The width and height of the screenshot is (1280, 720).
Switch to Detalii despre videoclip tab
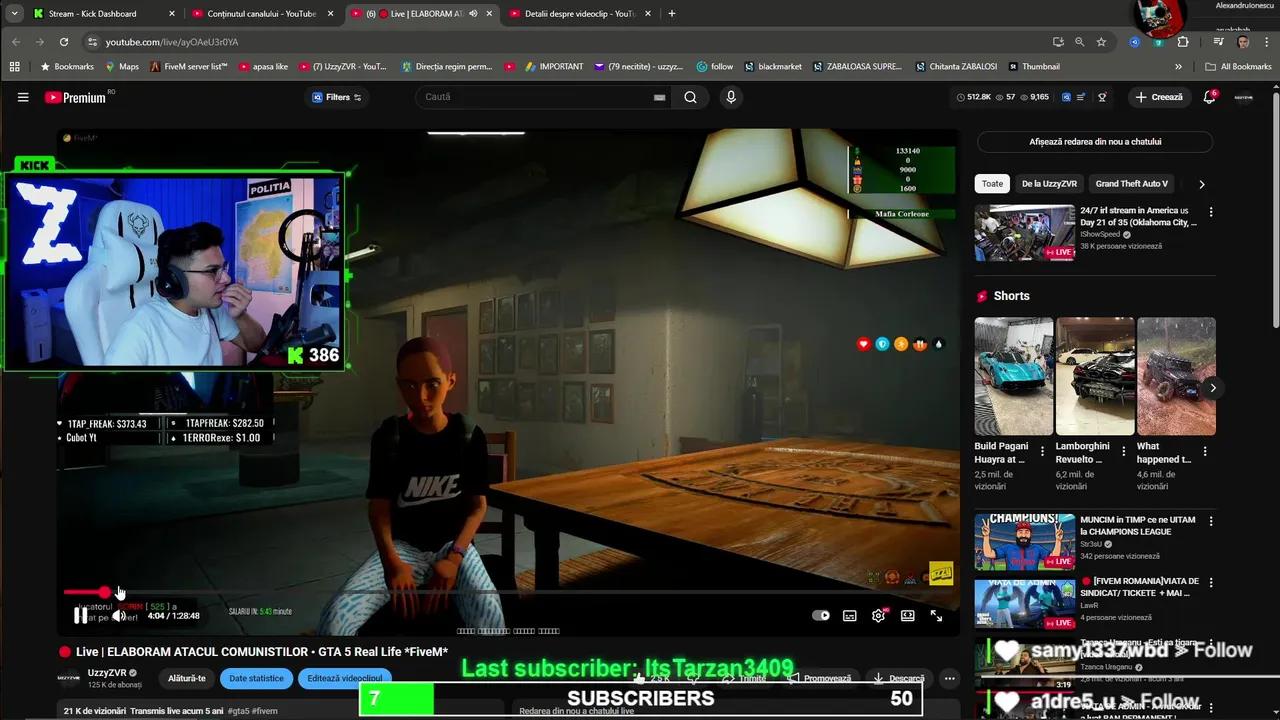tap(580, 14)
